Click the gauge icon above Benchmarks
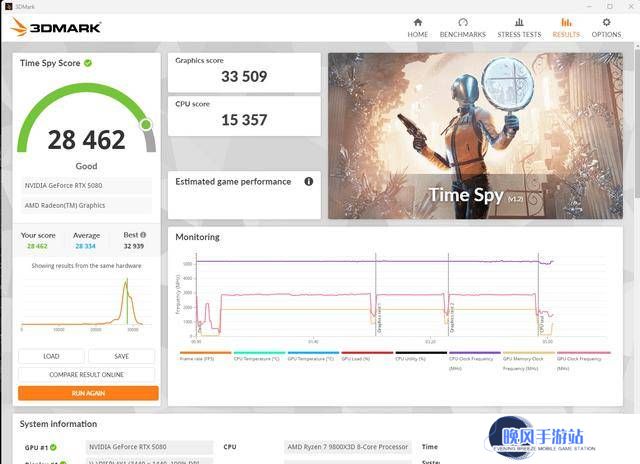The image size is (640, 464). click(463, 22)
